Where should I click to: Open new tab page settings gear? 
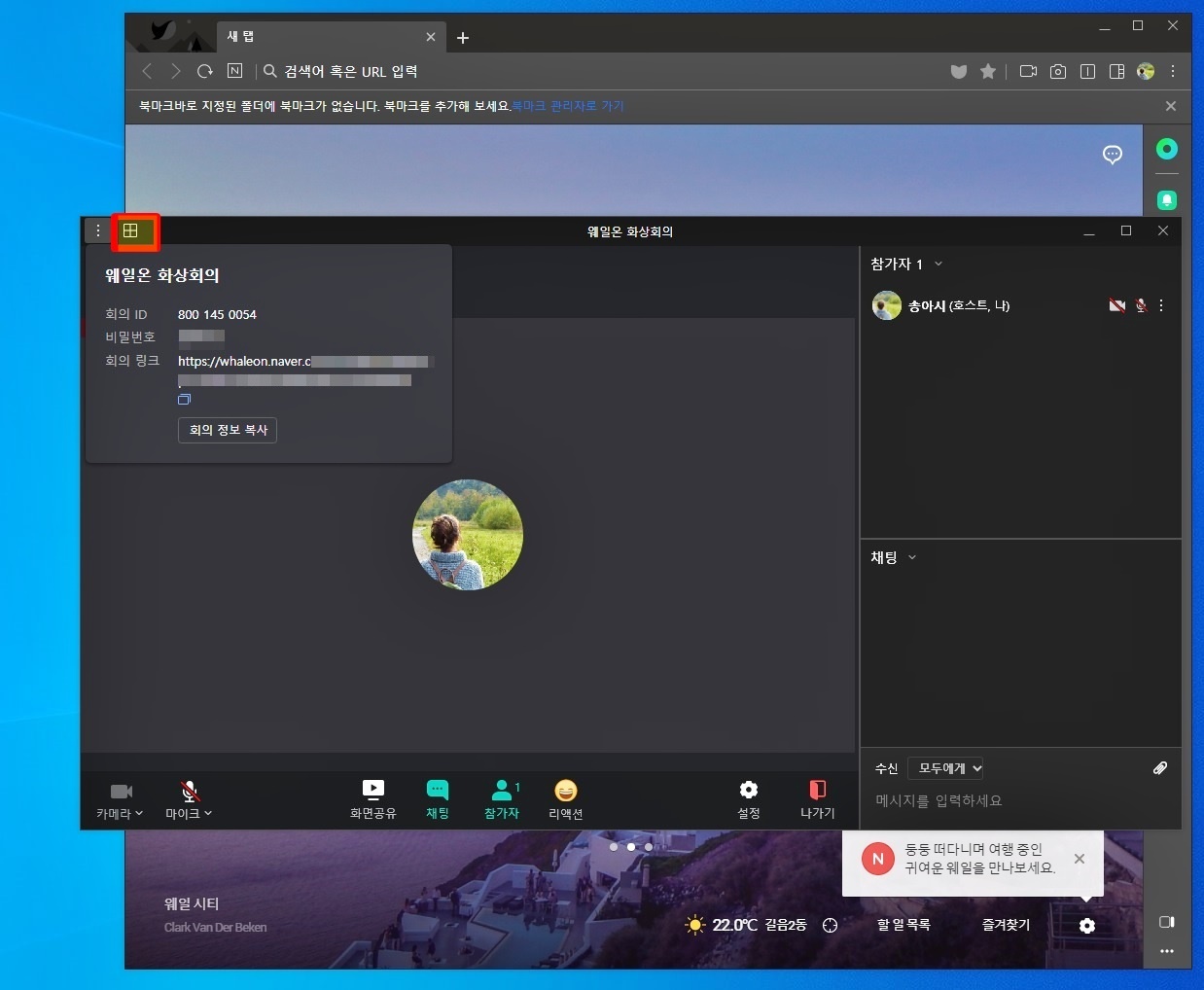[1087, 926]
